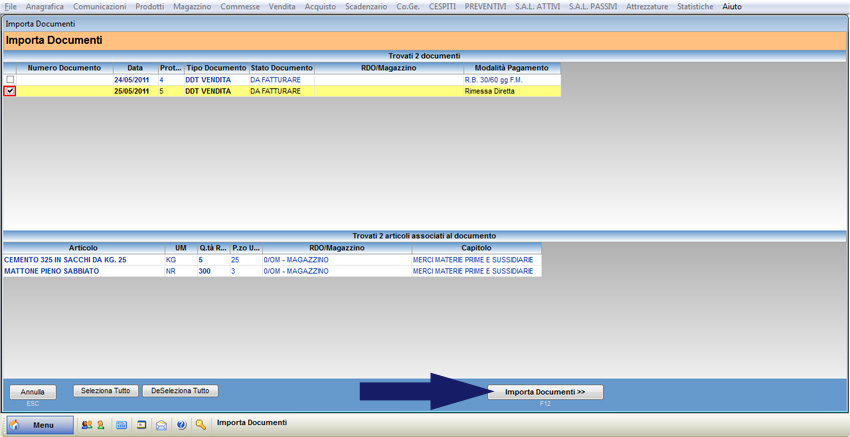The image size is (850, 437).
Task: Open the mail envelope icon in bottom toolbar
Action: 161,425
